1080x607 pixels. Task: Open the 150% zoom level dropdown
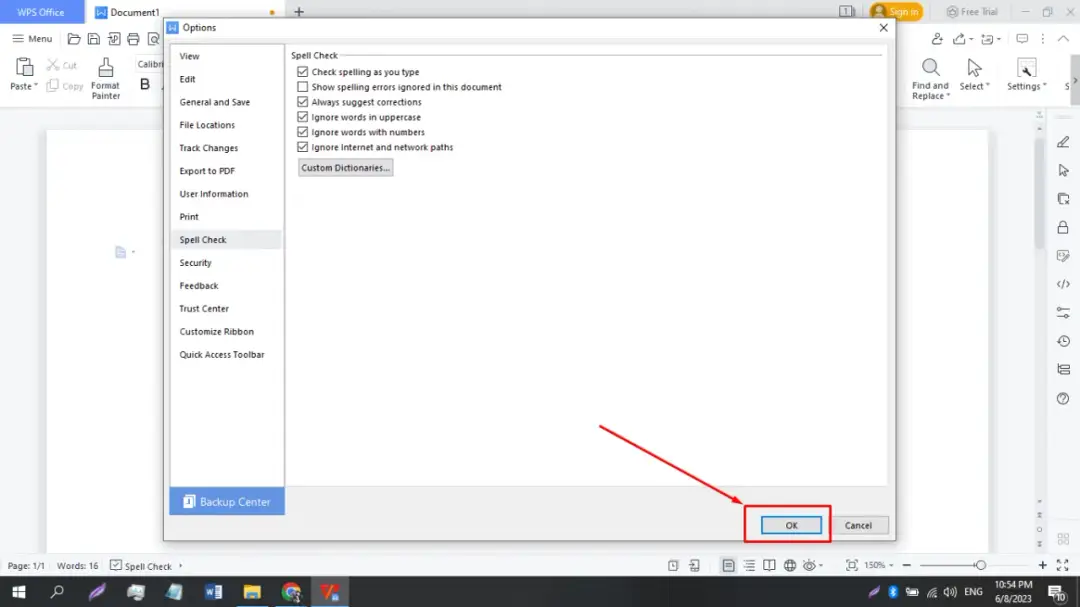tap(882, 565)
